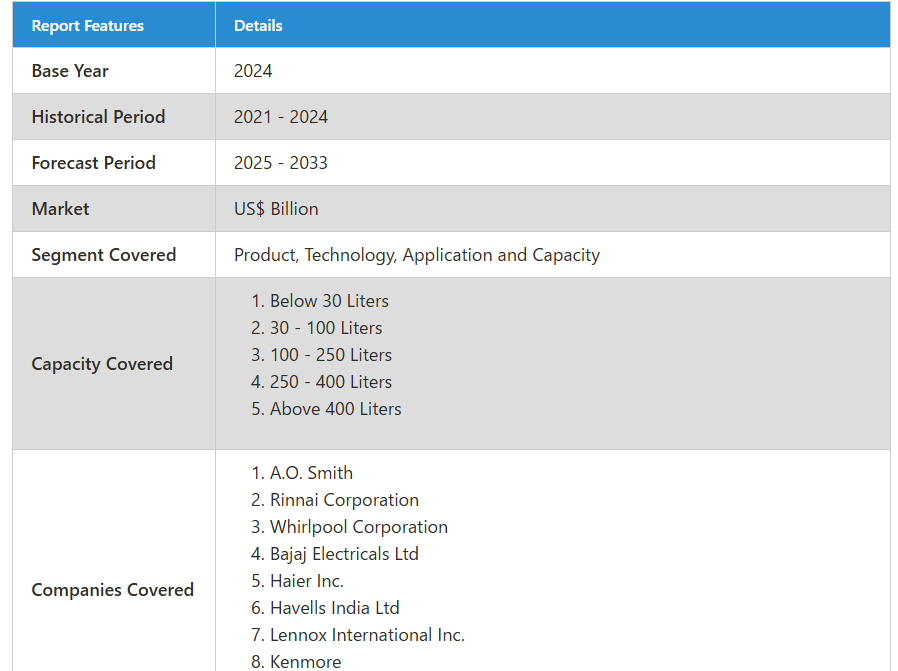Select the 'Base Year' row label

click(x=70, y=71)
